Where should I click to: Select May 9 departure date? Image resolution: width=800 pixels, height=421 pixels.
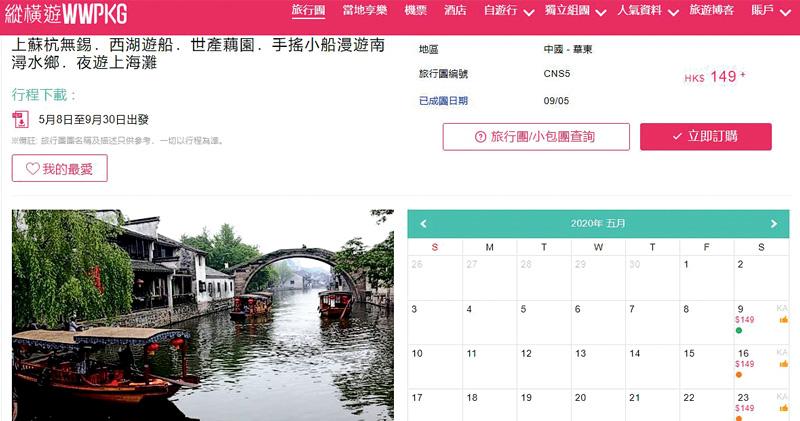[x=761, y=322]
